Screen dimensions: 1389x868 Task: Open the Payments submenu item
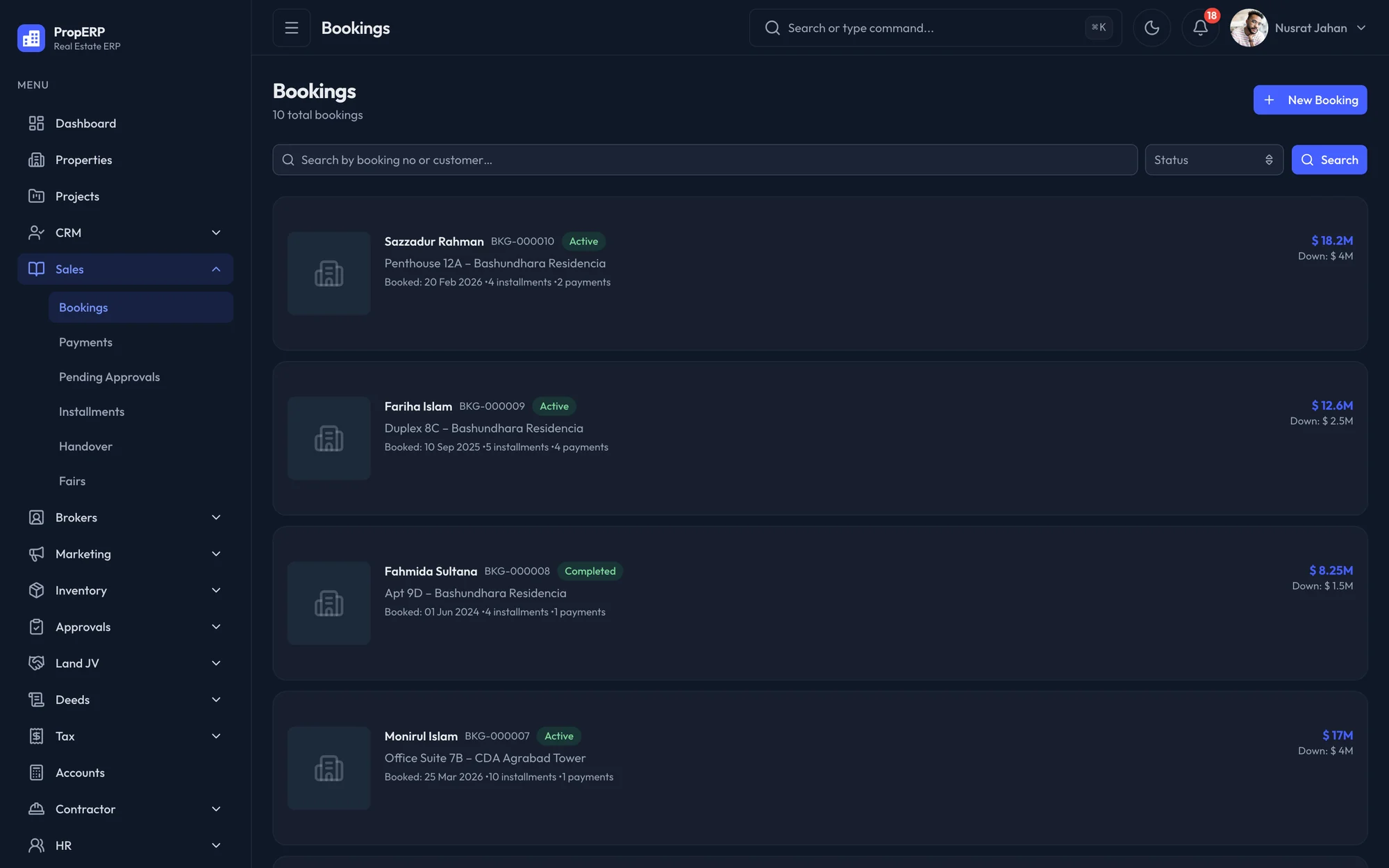[x=141, y=342]
